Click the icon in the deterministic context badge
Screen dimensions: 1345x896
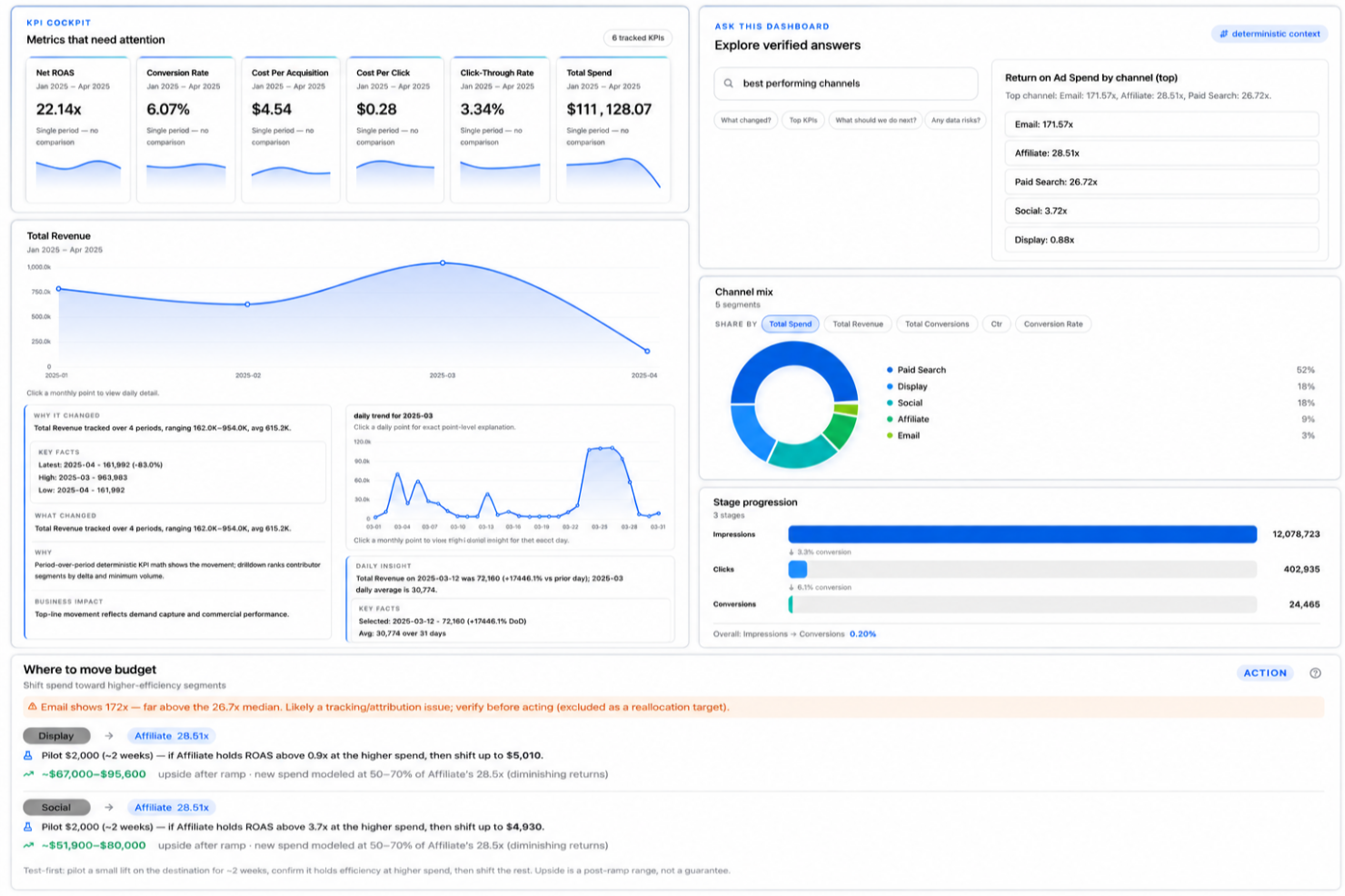click(x=1223, y=34)
